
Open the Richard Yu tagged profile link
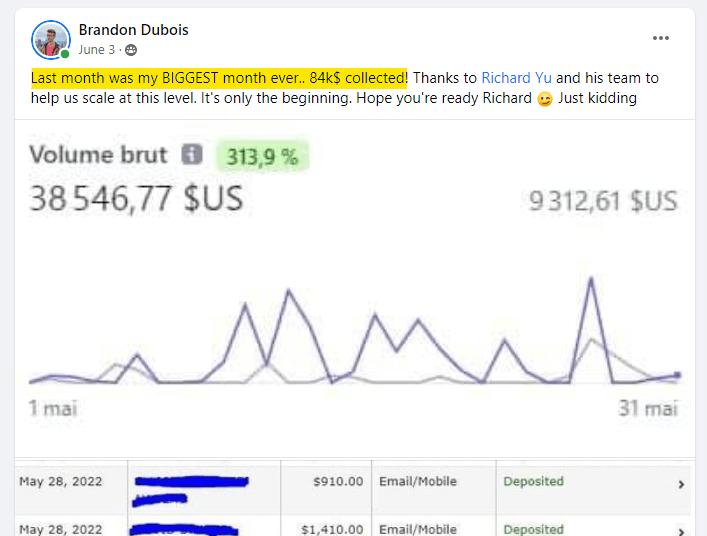point(516,78)
